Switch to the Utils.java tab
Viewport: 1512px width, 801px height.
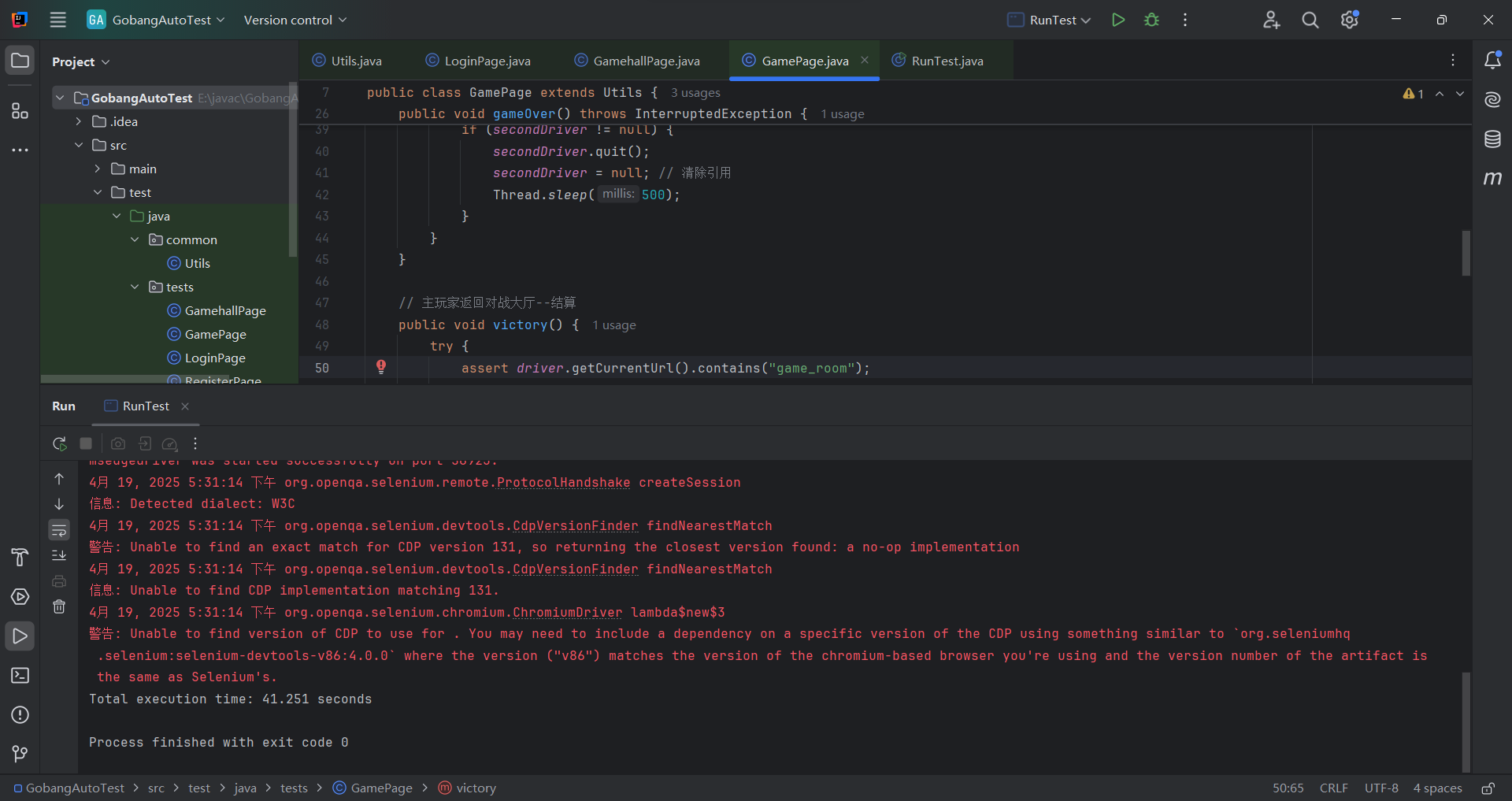point(347,61)
